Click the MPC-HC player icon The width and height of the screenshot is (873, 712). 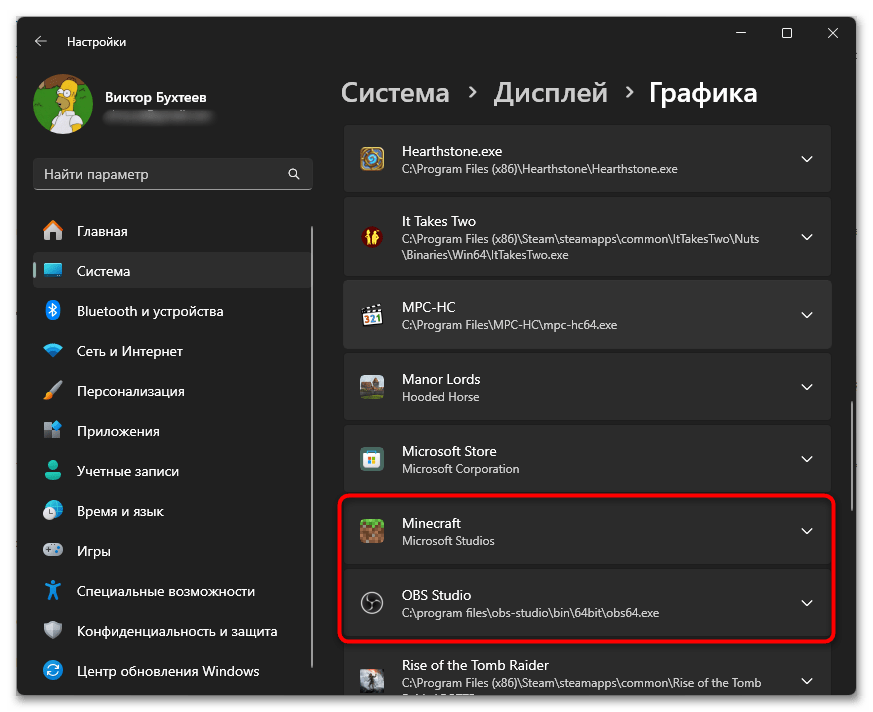pos(372,315)
